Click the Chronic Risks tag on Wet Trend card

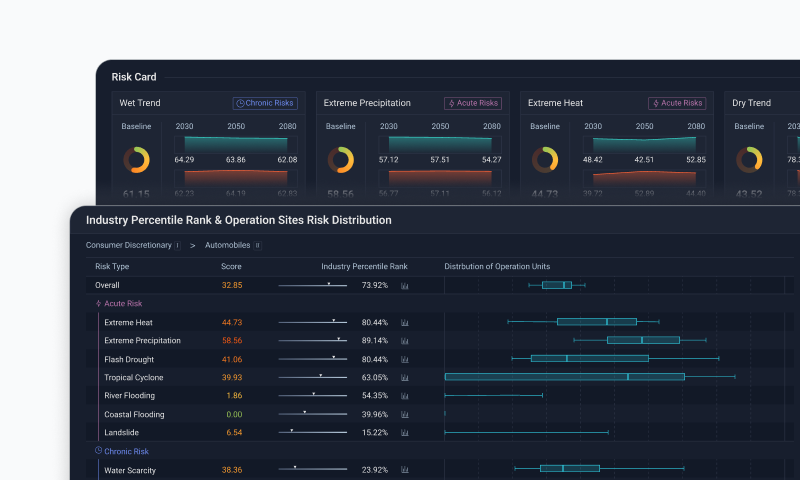click(x=265, y=103)
